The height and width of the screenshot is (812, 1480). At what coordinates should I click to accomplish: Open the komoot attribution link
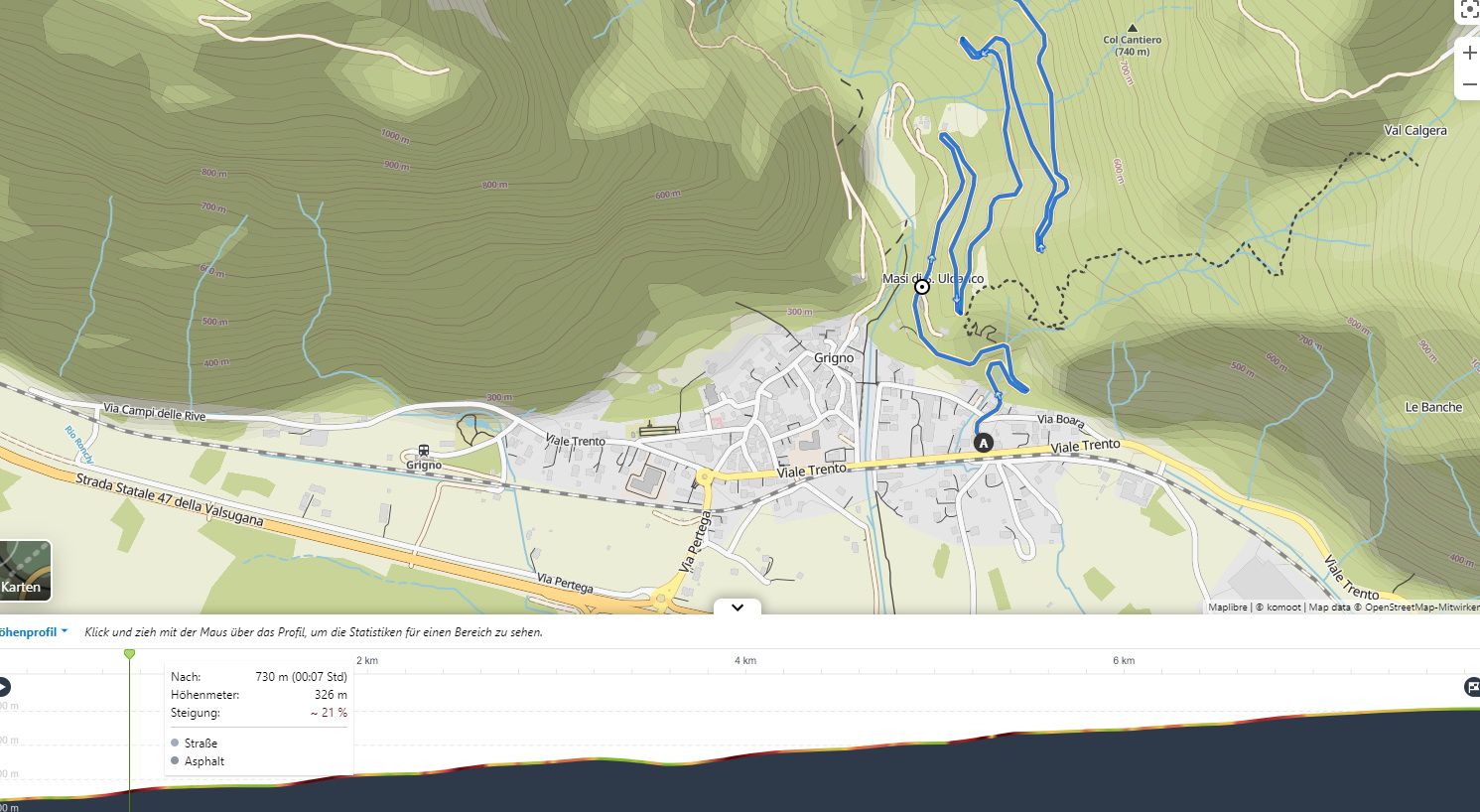coord(1282,608)
